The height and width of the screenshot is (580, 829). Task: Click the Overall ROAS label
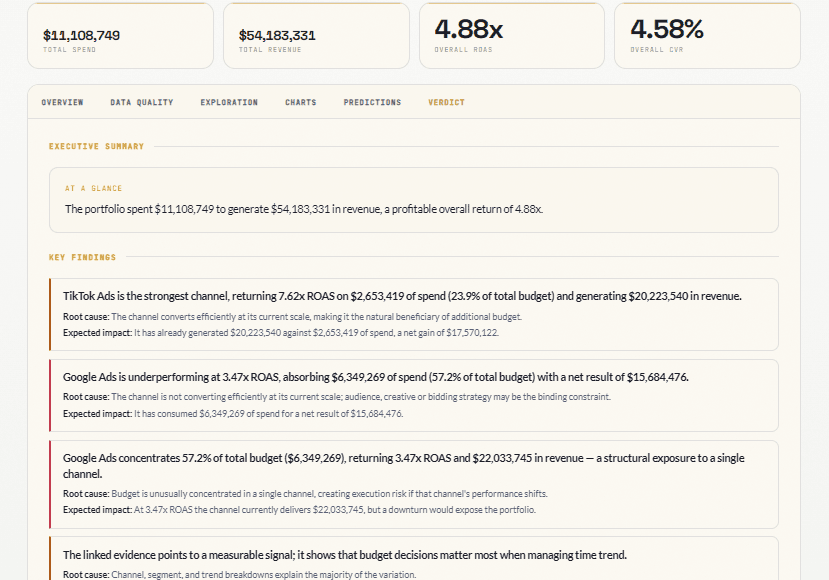click(x=463, y=50)
